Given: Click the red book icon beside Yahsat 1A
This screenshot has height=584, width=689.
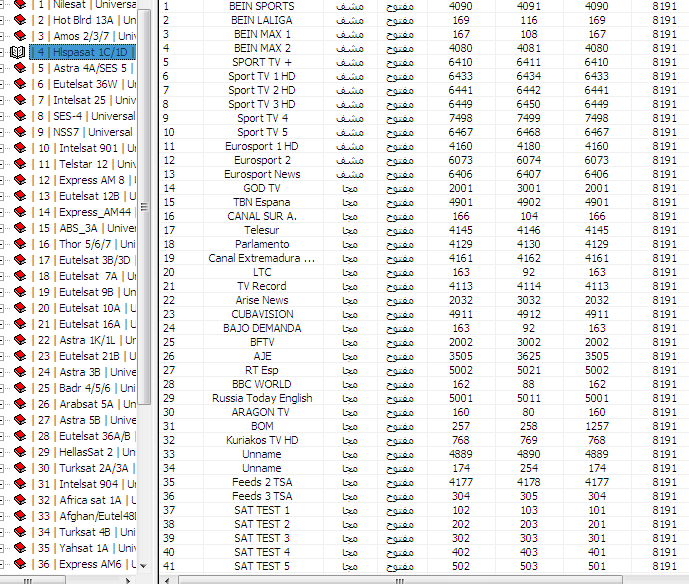Looking at the screenshot, I should [20, 548].
